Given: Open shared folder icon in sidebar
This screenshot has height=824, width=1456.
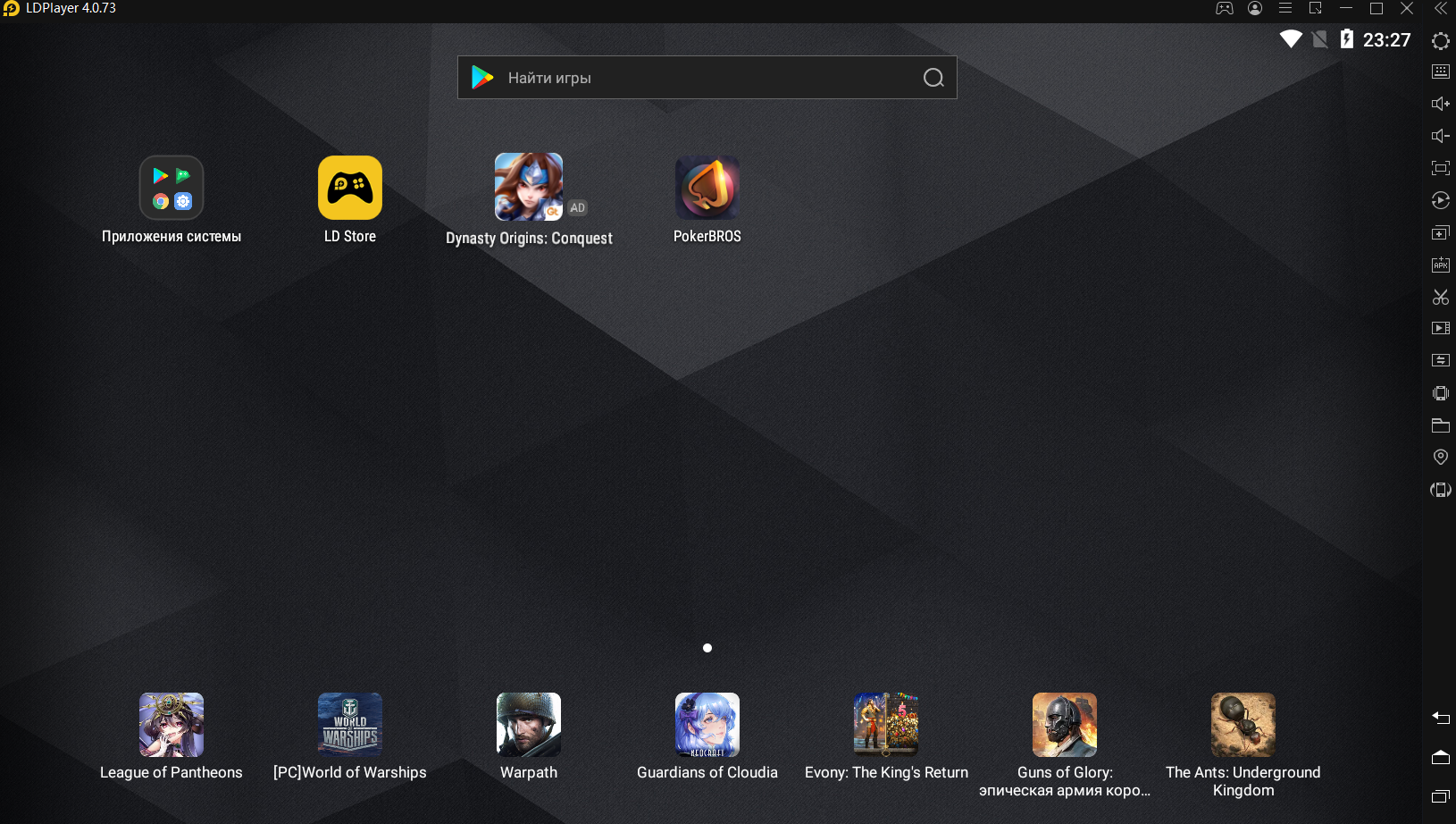Looking at the screenshot, I should pos(1441,425).
